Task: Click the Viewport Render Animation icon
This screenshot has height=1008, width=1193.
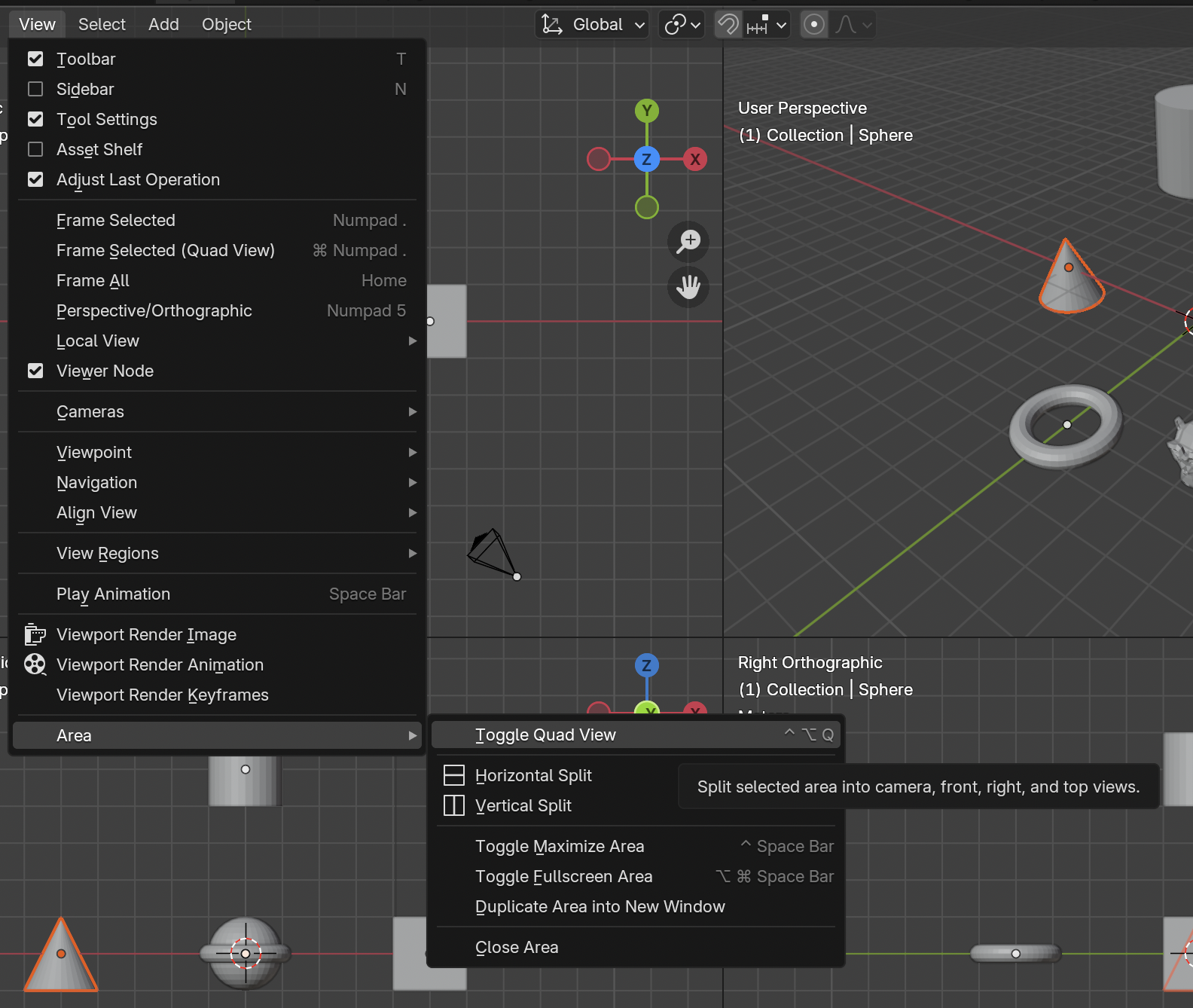Action: click(35, 664)
